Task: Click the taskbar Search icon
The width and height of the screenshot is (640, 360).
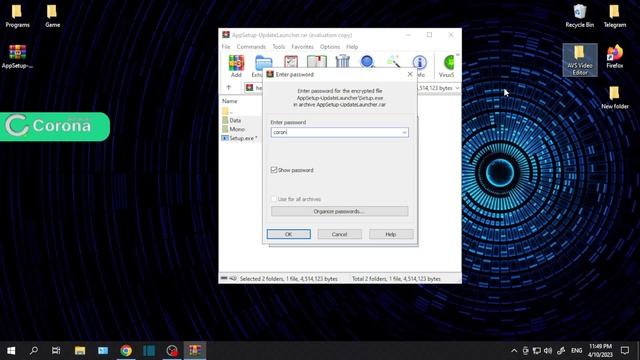Action: (x=34, y=351)
